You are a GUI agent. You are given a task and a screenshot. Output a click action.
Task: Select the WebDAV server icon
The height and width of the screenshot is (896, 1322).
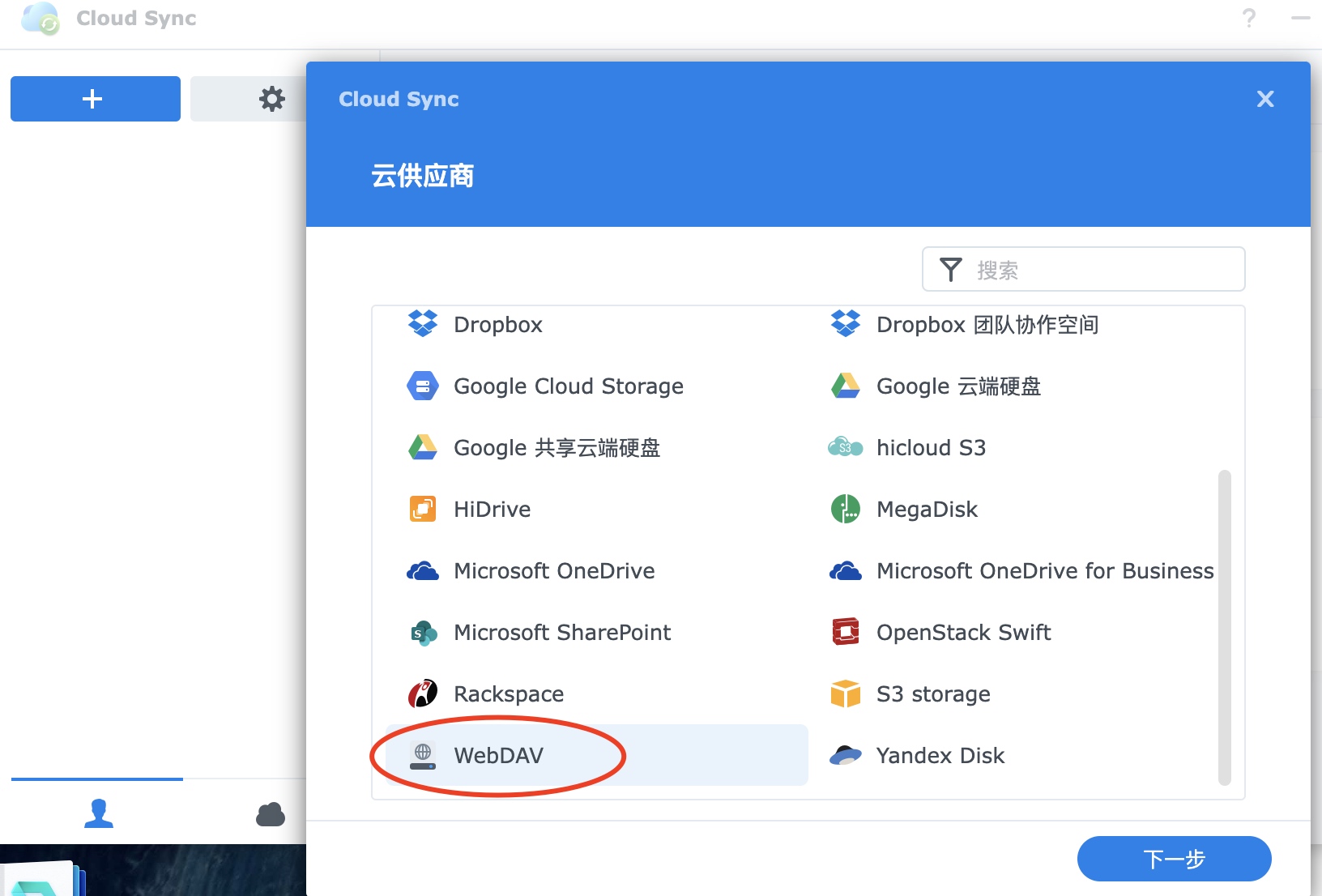tap(423, 755)
